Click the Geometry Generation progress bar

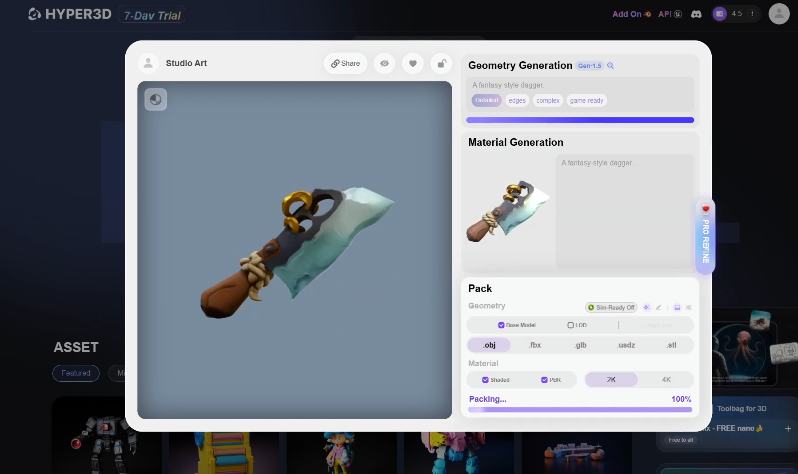point(580,120)
